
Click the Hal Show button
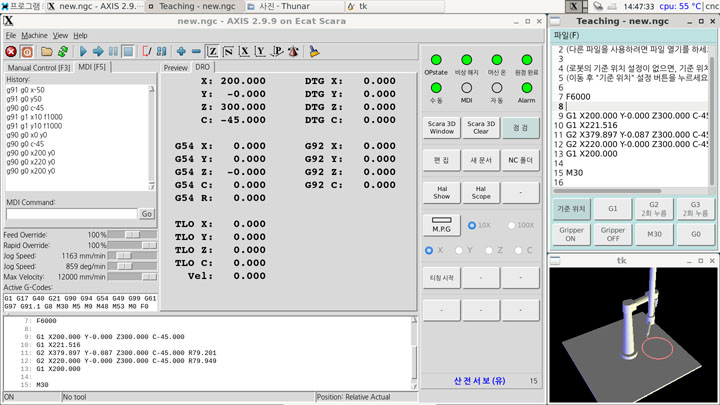click(x=441, y=192)
